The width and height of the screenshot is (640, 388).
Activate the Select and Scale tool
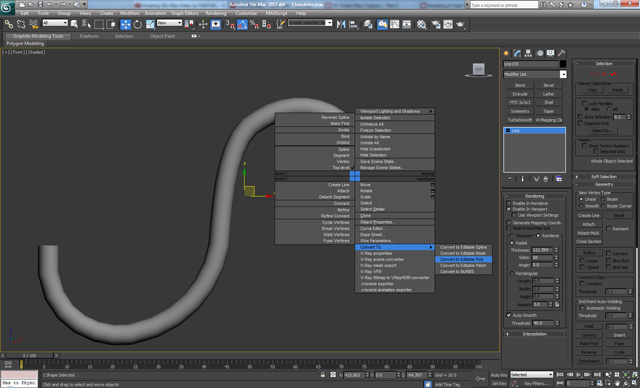coord(150,24)
